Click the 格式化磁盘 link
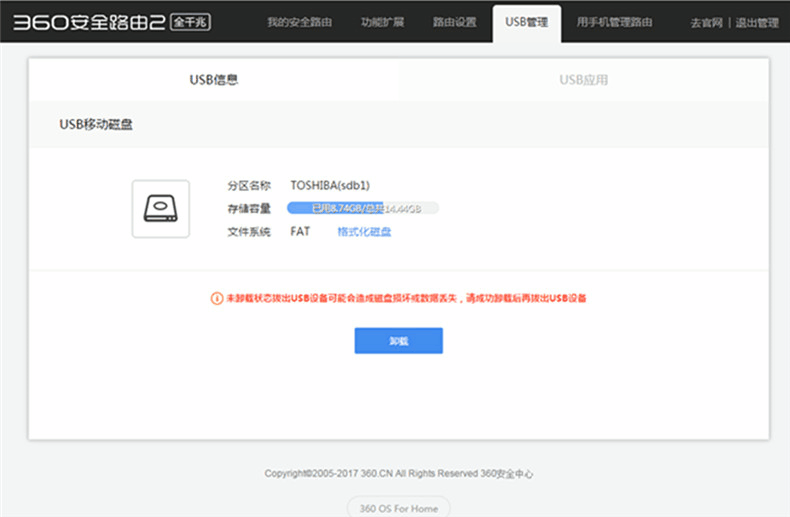This screenshot has width=790, height=517. (364, 232)
